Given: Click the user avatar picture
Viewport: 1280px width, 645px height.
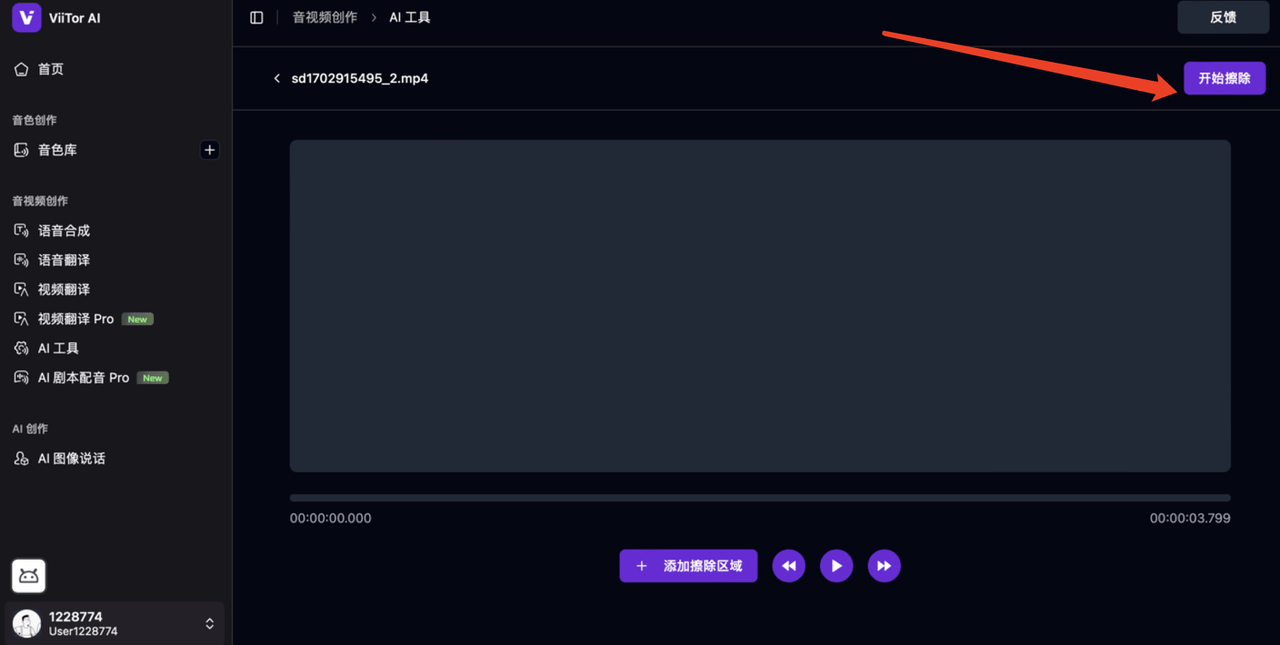Looking at the screenshot, I should tap(27, 624).
